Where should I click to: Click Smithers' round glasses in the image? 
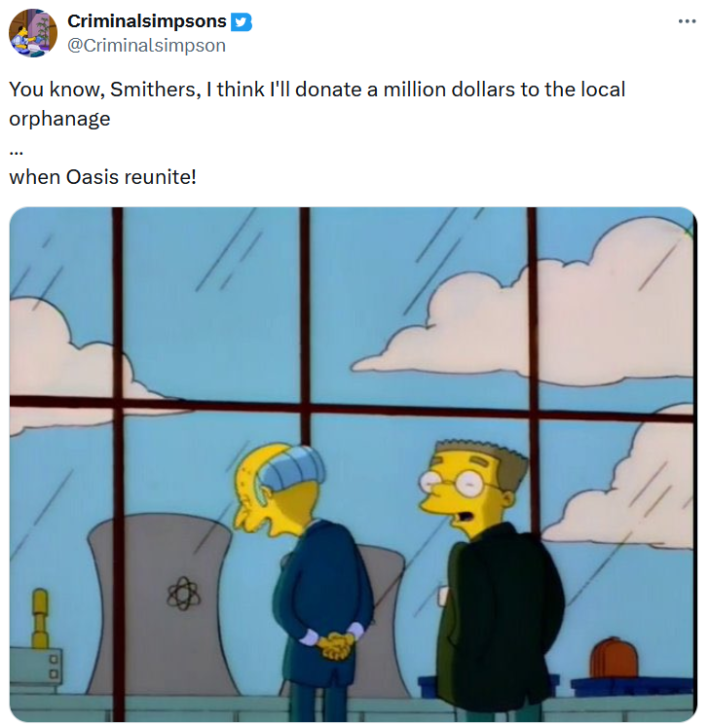pyautogui.click(x=452, y=483)
